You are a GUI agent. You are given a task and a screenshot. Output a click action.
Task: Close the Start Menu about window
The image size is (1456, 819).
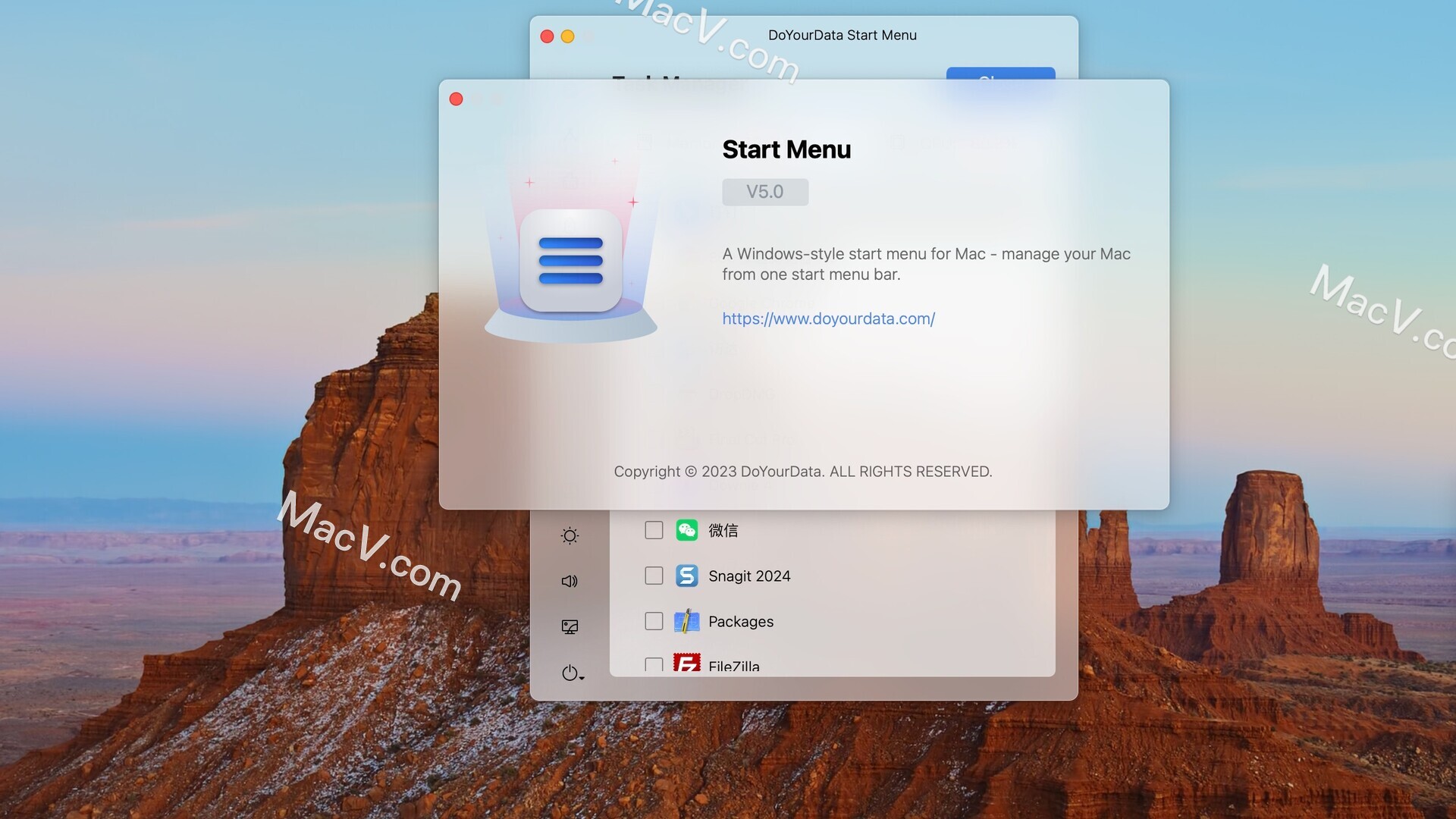(x=456, y=99)
